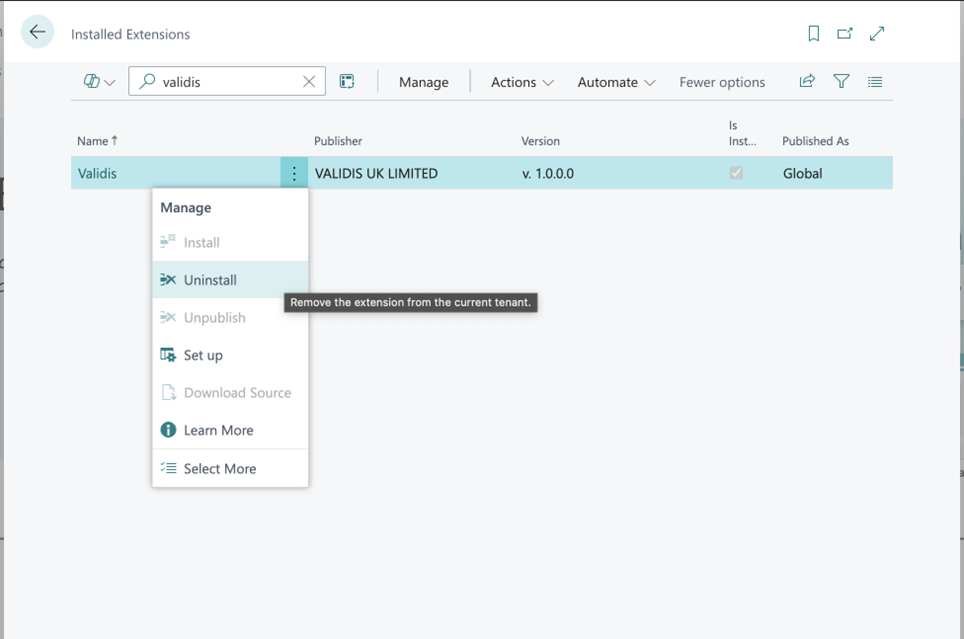Expand the Actions dropdown
The height and width of the screenshot is (639, 964).
point(522,82)
